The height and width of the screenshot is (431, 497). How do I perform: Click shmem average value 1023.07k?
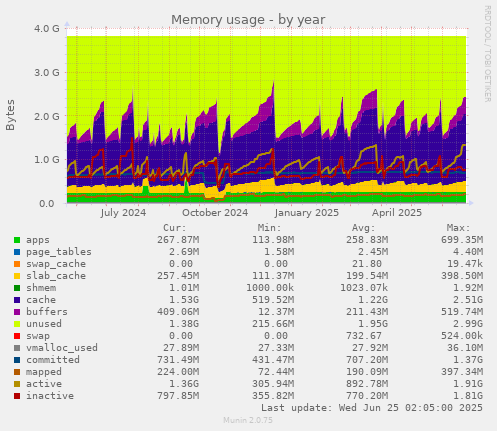tap(364, 288)
